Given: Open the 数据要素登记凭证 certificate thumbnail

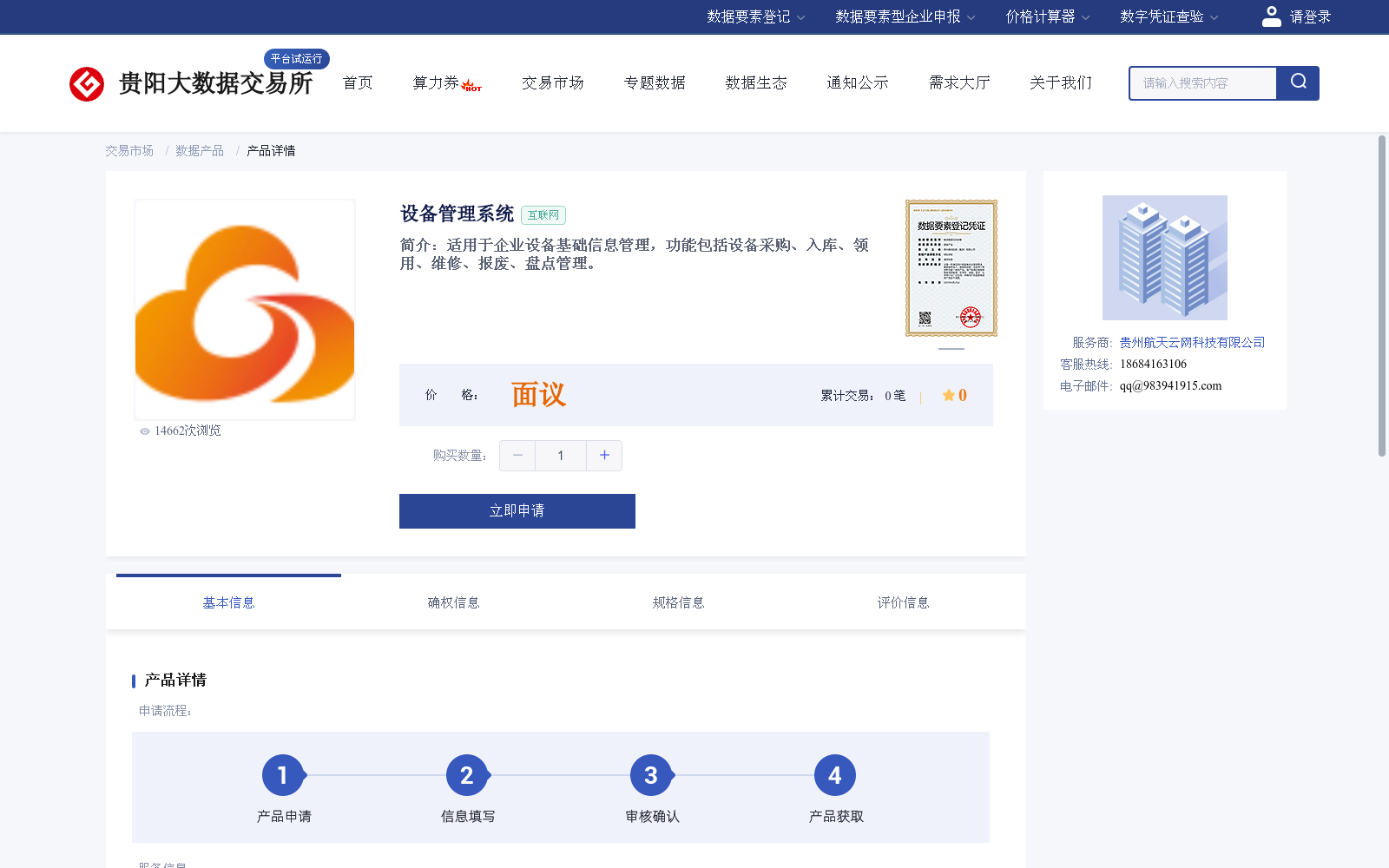Looking at the screenshot, I should click(951, 268).
